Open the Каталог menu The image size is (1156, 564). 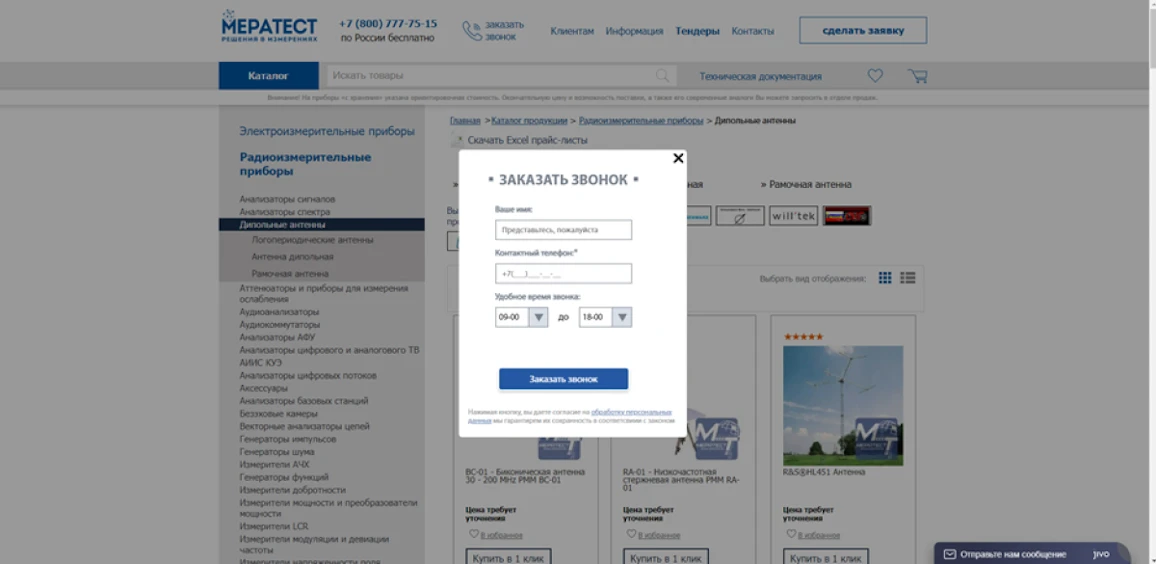pos(268,76)
